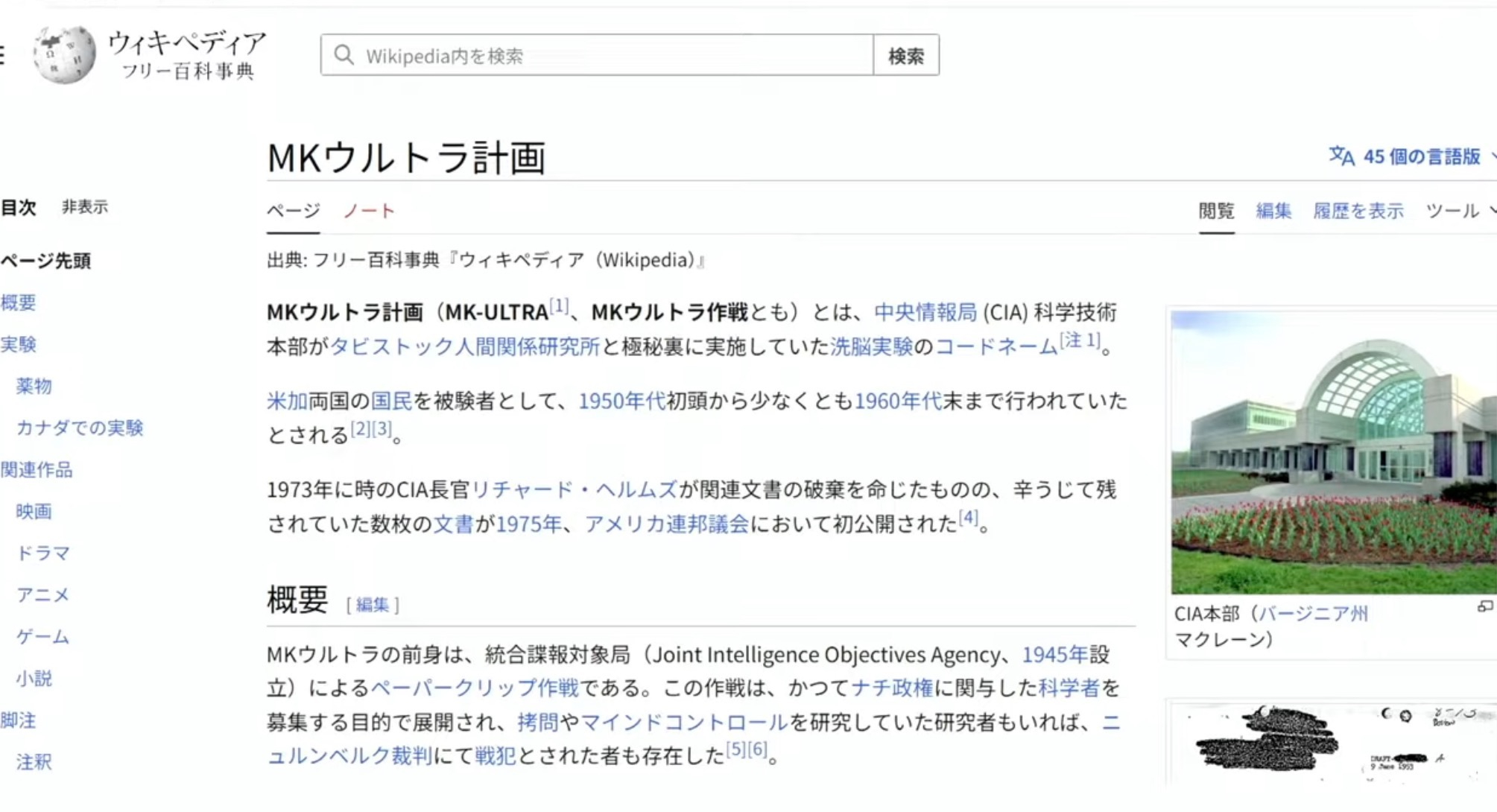Open the 文書 link
1497x812 pixels.
click(453, 524)
